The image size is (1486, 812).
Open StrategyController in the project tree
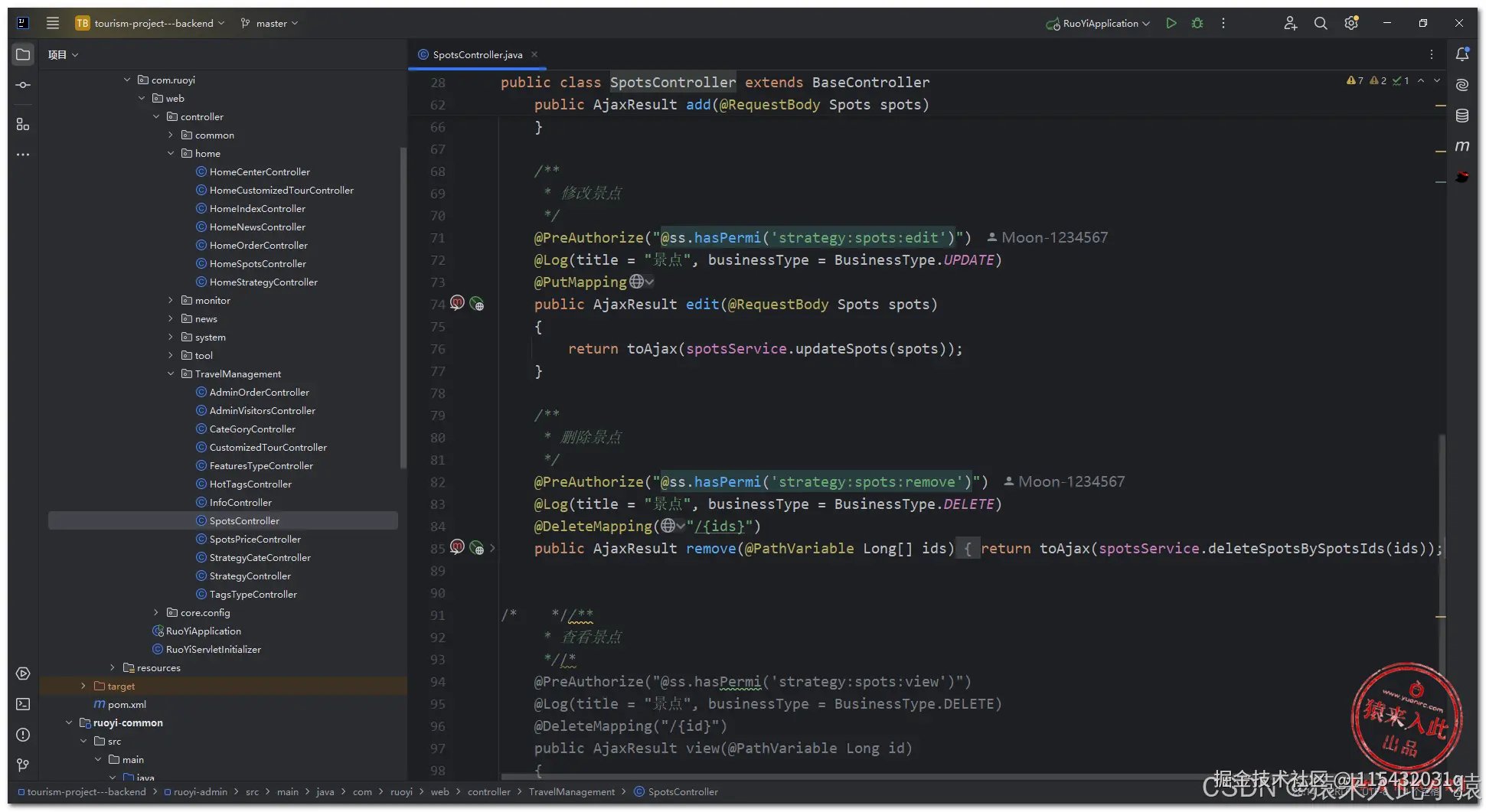(x=250, y=576)
